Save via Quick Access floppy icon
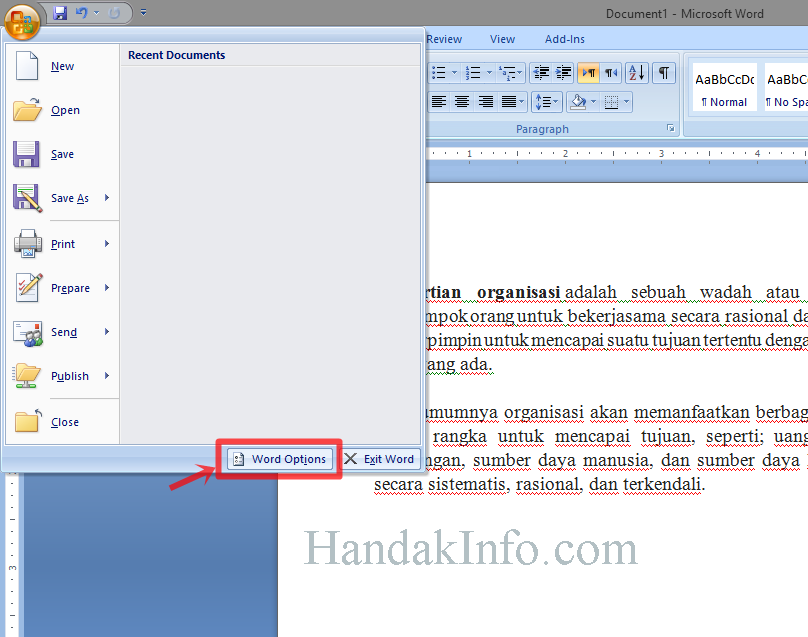The height and width of the screenshot is (637, 808). 60,13
